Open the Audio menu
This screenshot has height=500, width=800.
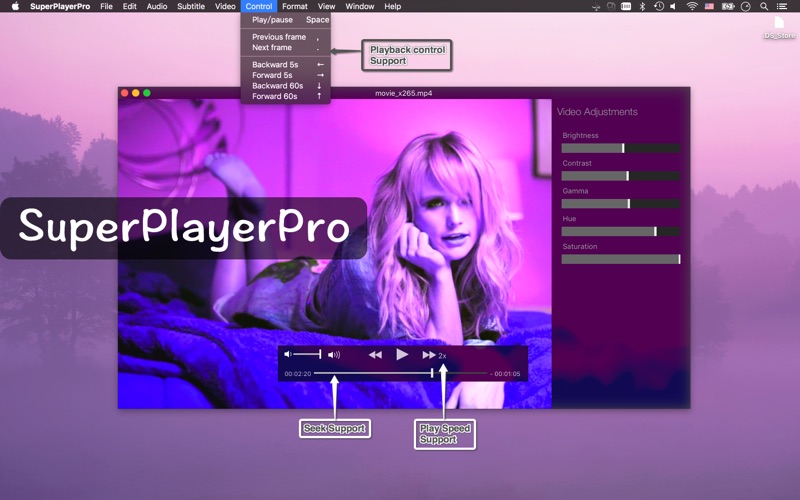click(x=157, y=6)
